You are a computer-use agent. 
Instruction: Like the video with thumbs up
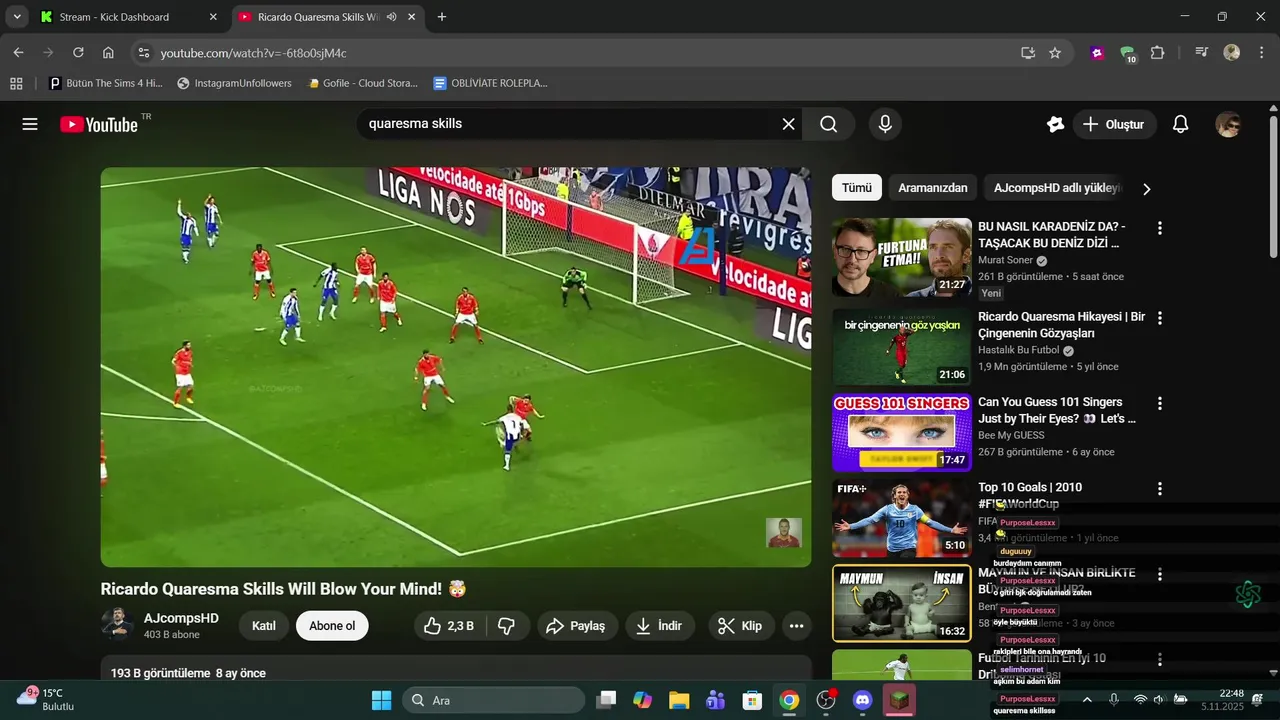450,626
